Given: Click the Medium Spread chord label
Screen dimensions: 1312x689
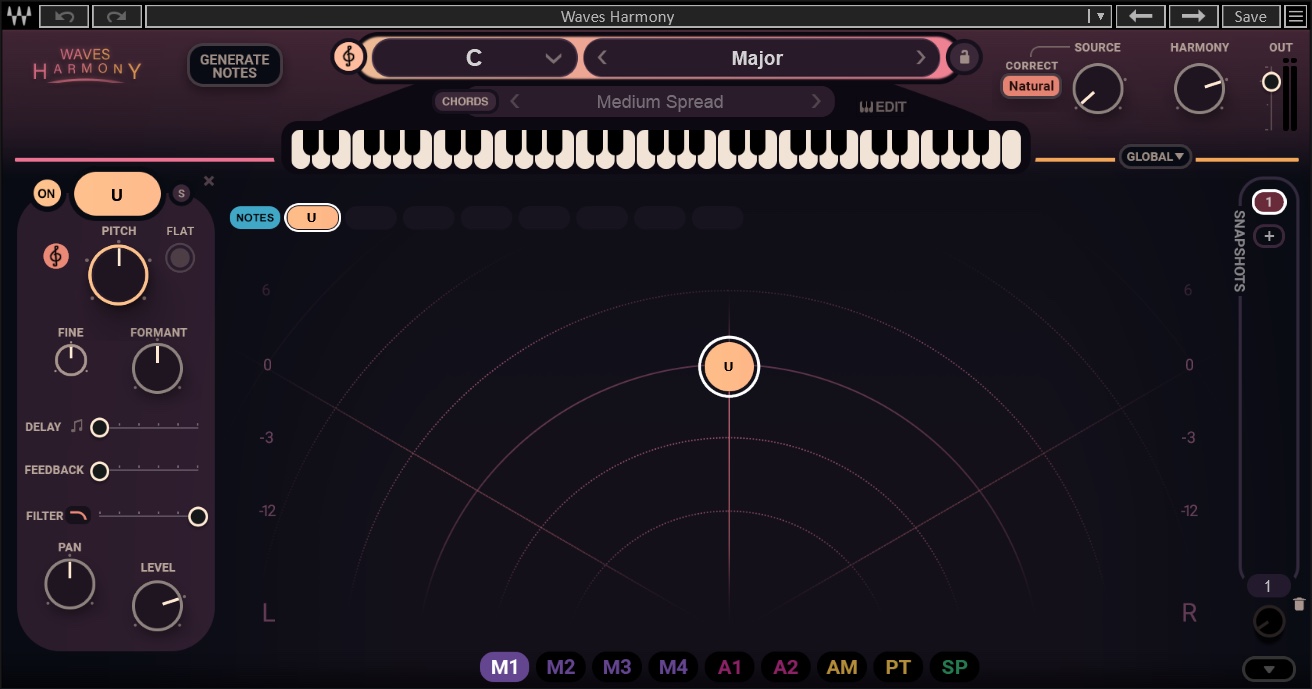Looking at the screenshot, I should [x=660, y=101].
